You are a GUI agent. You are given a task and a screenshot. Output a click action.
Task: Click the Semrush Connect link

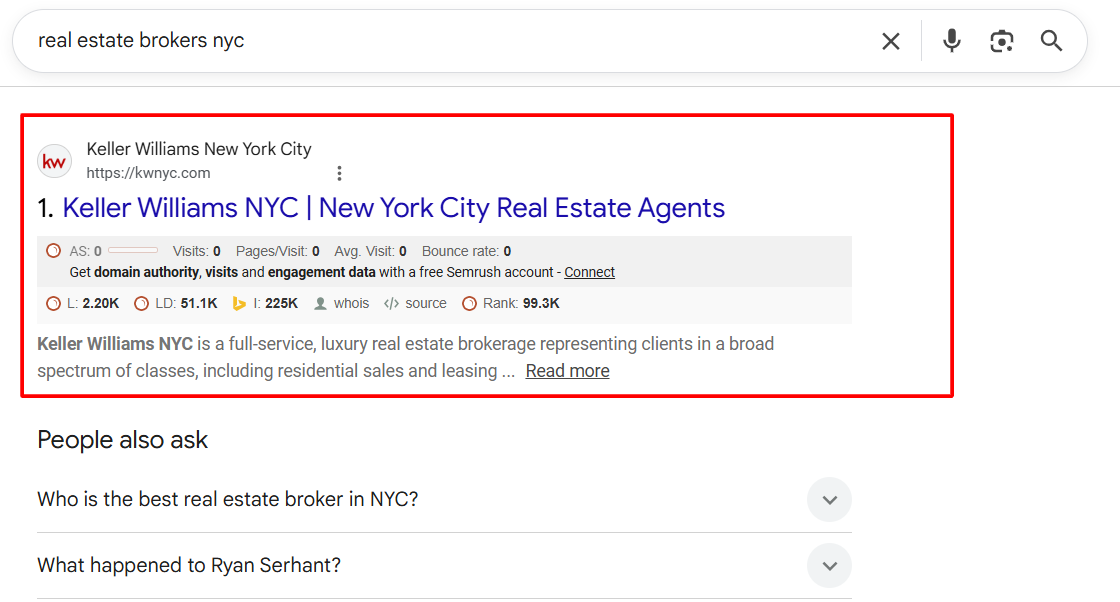click(x=589, y=272)
